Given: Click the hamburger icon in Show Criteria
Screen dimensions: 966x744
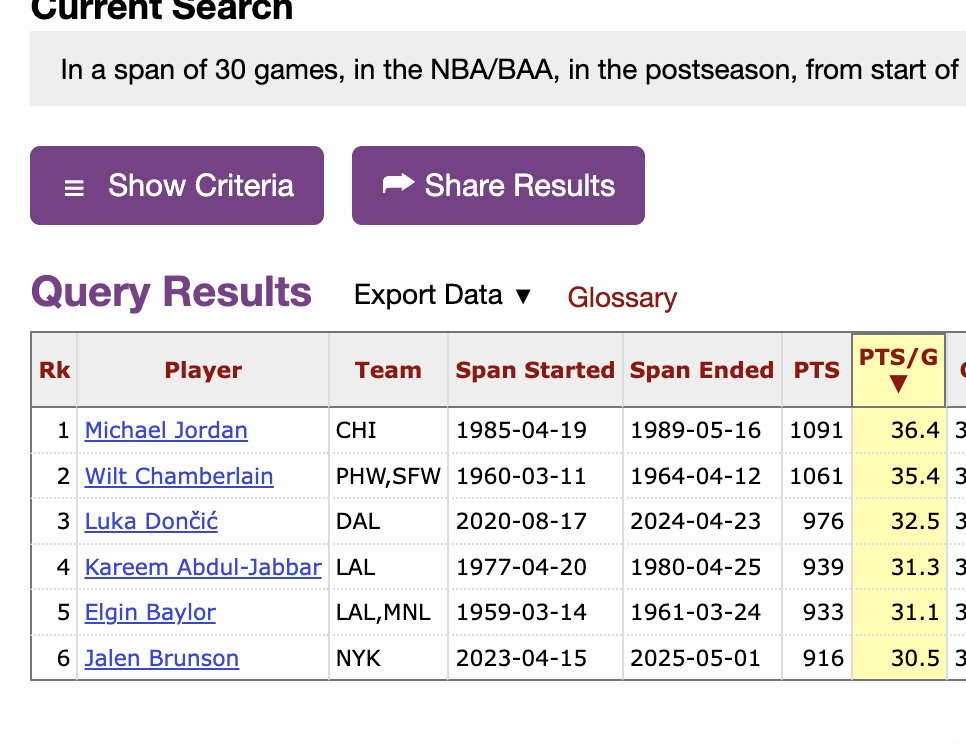Looking at the screenshot, I should [x=74, y=188].
